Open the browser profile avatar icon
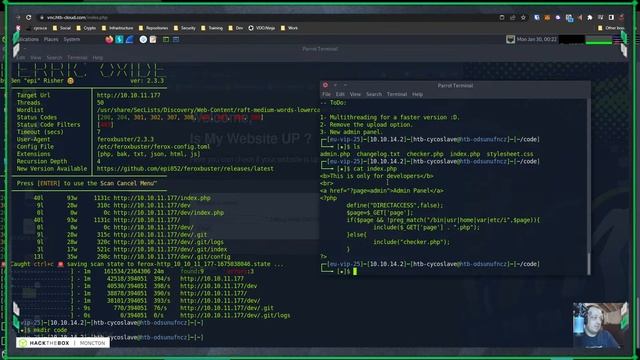This screenshot has width=640, height=360. point(622,18)
